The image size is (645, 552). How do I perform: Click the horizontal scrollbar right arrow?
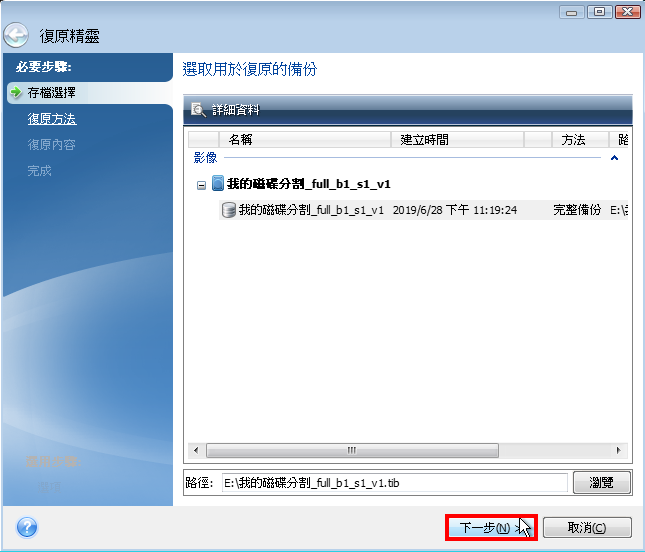tap(621, 450)
